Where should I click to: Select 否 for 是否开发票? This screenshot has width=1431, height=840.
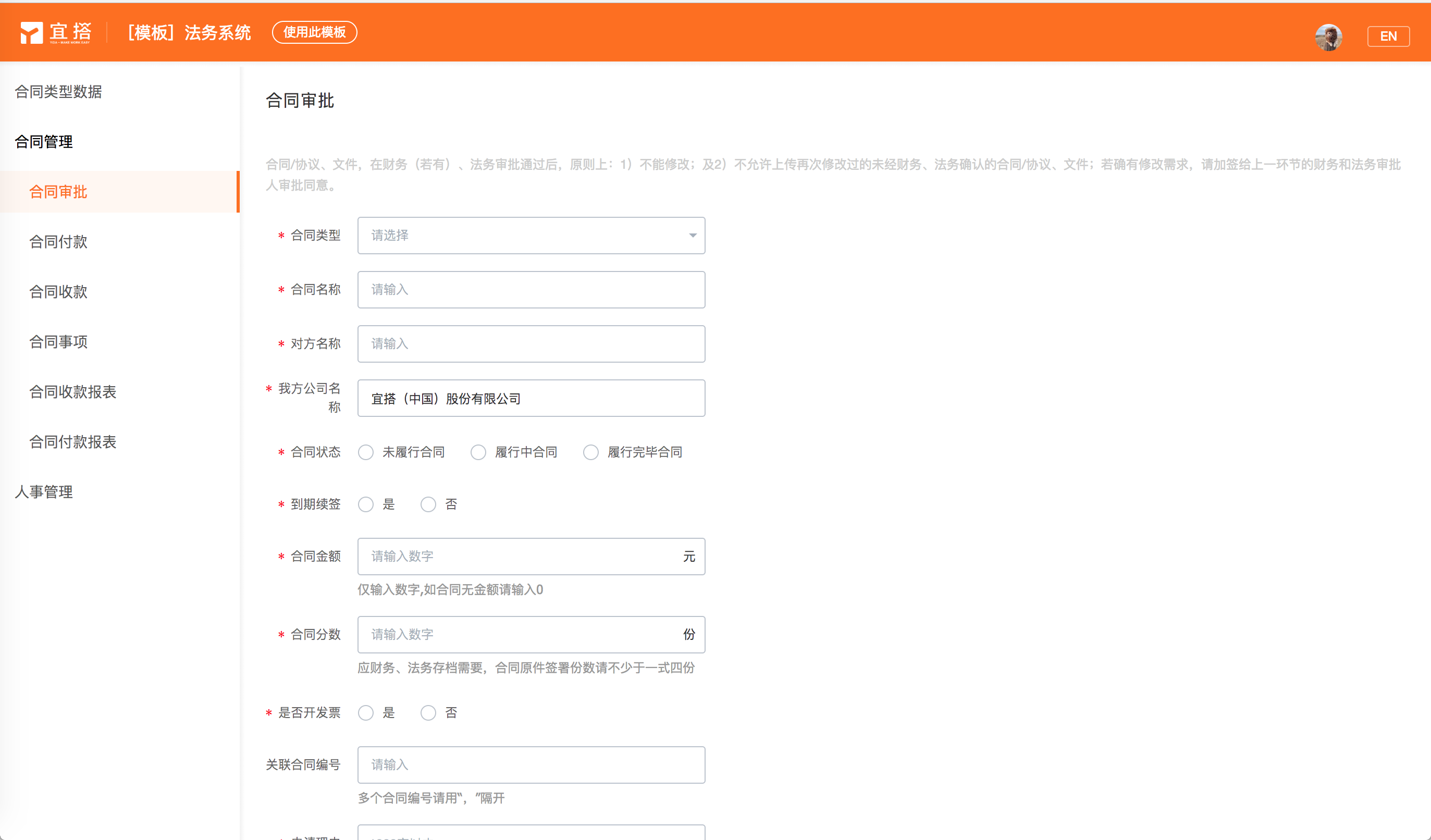tap(428, 713)
